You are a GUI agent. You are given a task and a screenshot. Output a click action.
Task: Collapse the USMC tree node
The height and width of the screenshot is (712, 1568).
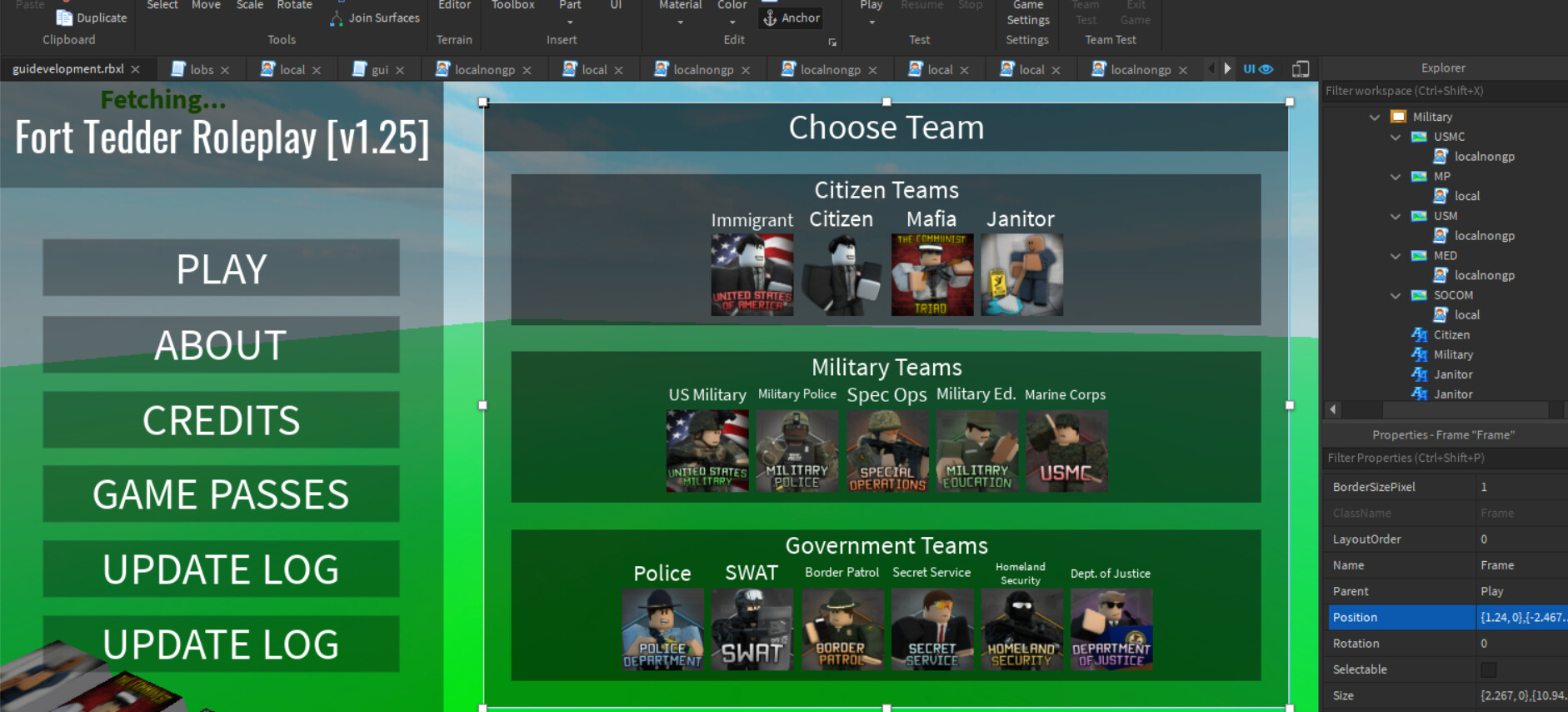click(1396, 137)
